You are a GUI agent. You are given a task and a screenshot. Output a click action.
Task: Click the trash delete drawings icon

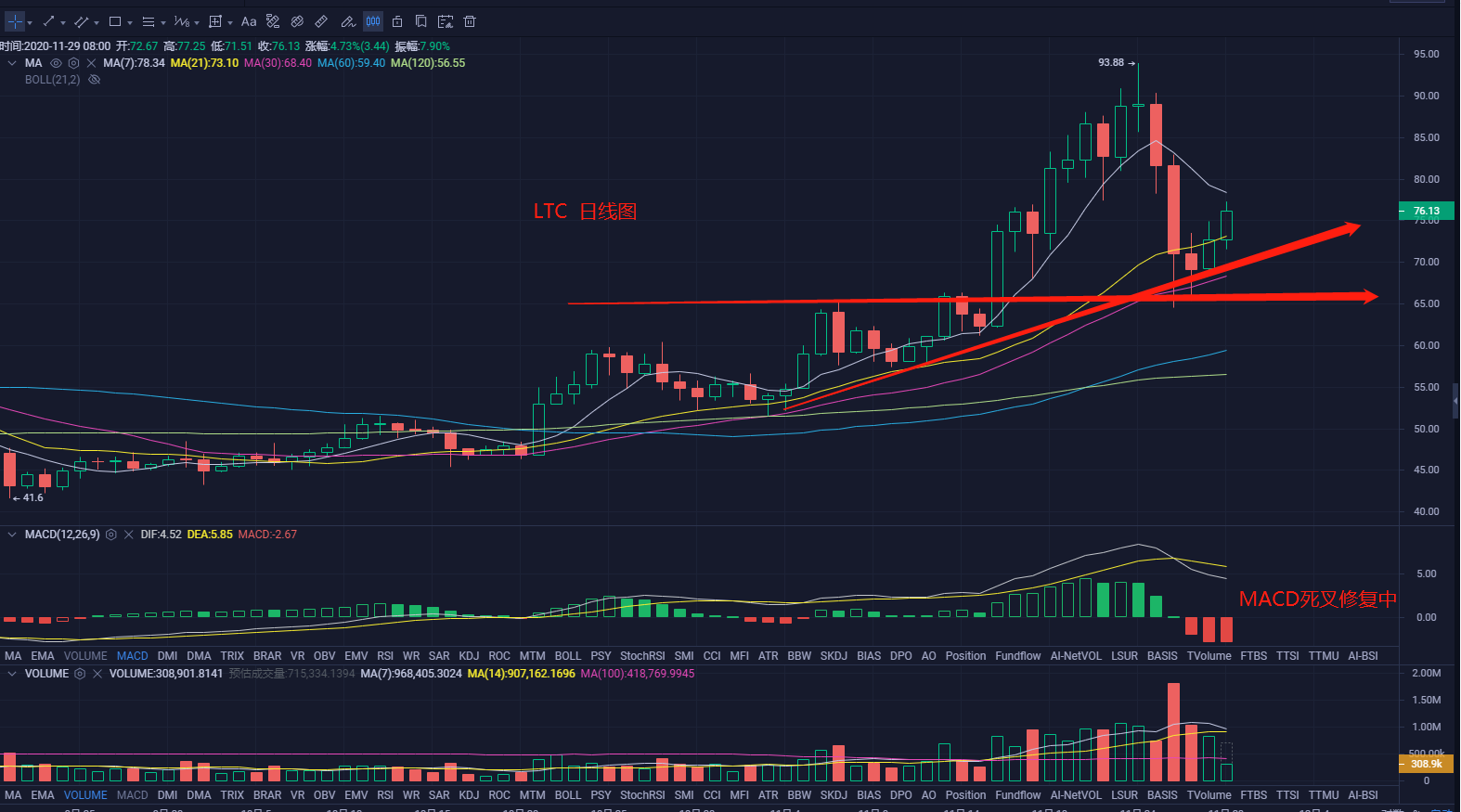tap(470, 21)
